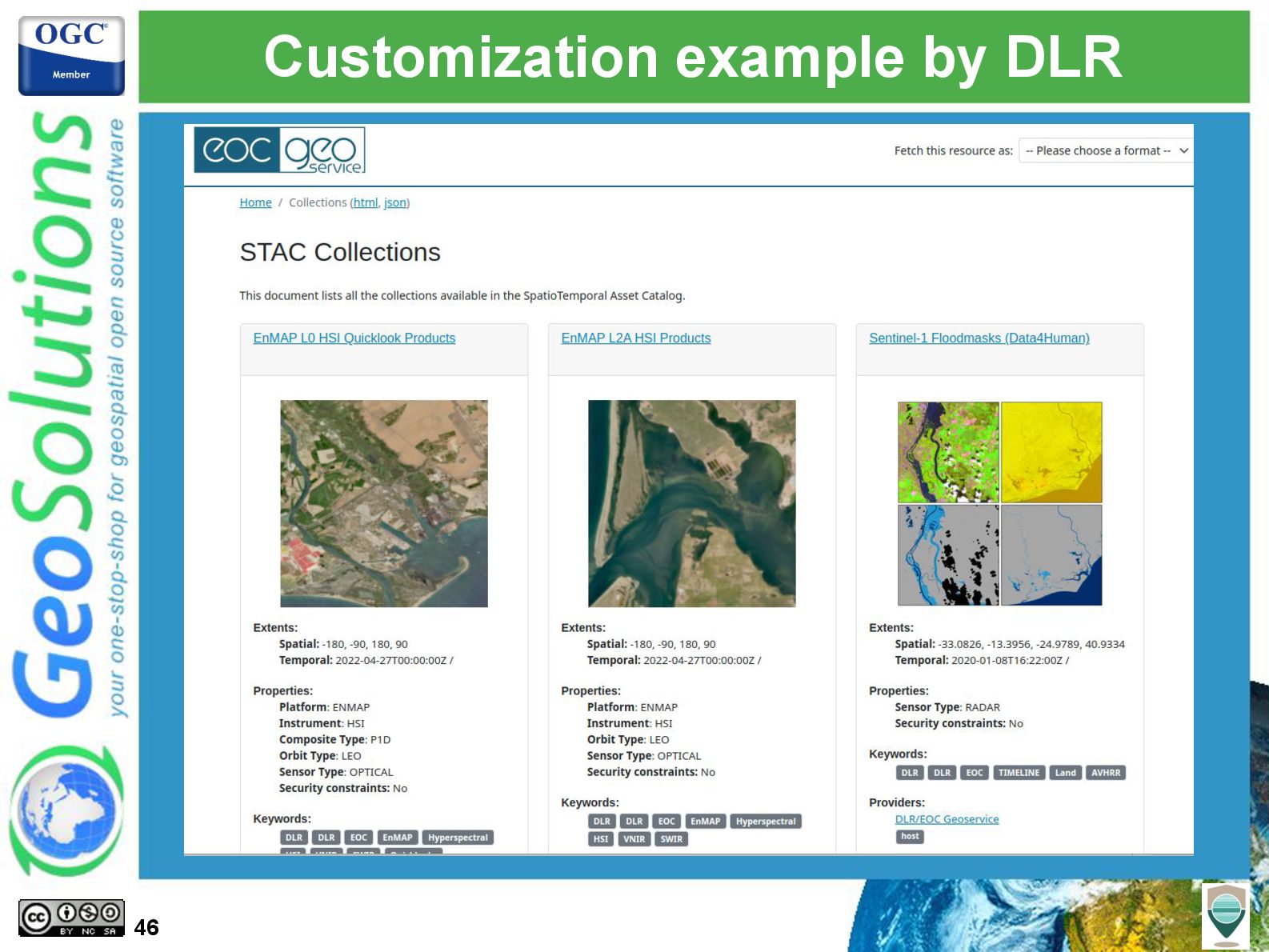Click temporal value 2020-01-08T16:22:00Z
The image size is (1269, 952).
pos(1007,660)
